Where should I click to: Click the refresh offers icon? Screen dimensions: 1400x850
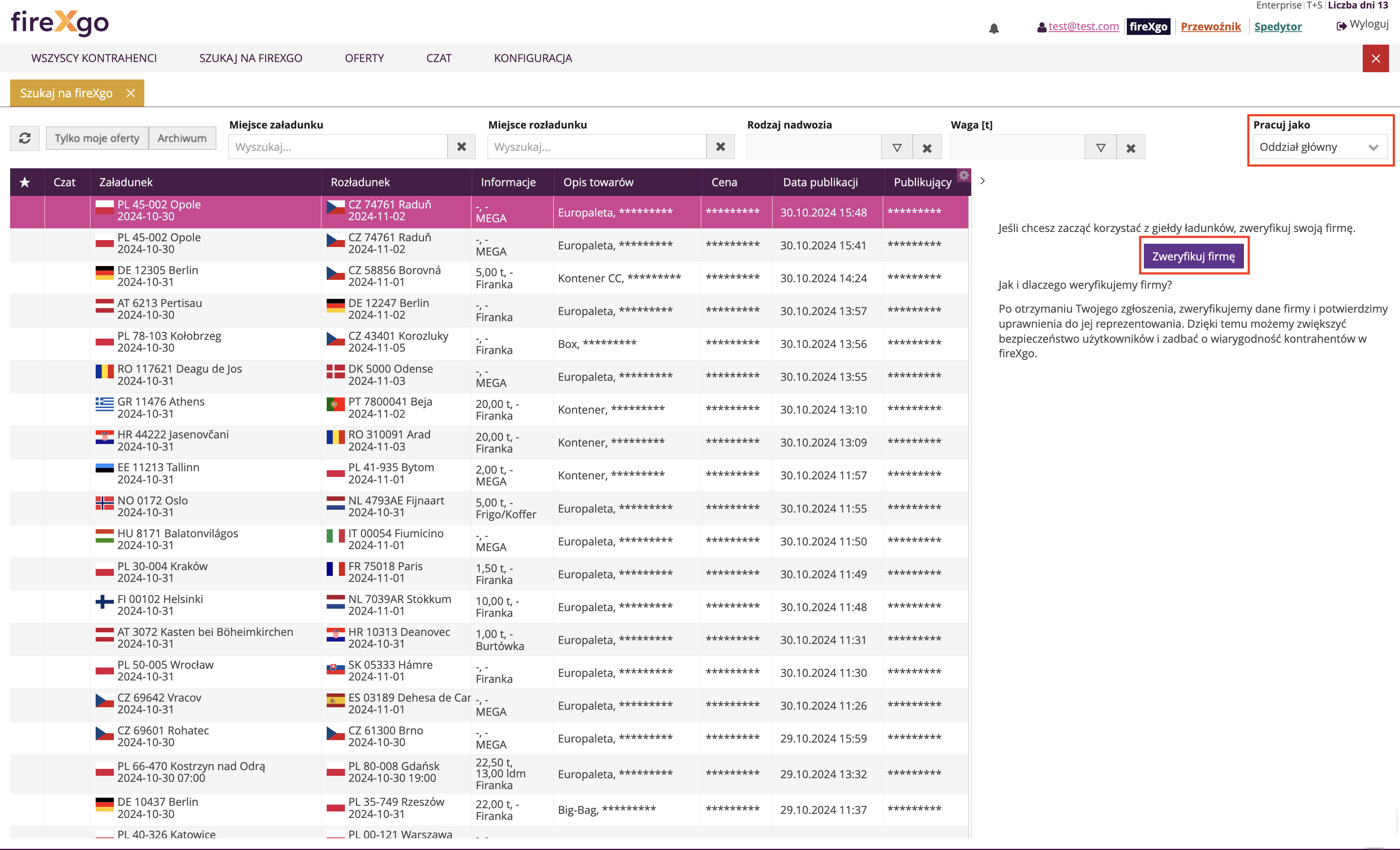click(24, 138)
